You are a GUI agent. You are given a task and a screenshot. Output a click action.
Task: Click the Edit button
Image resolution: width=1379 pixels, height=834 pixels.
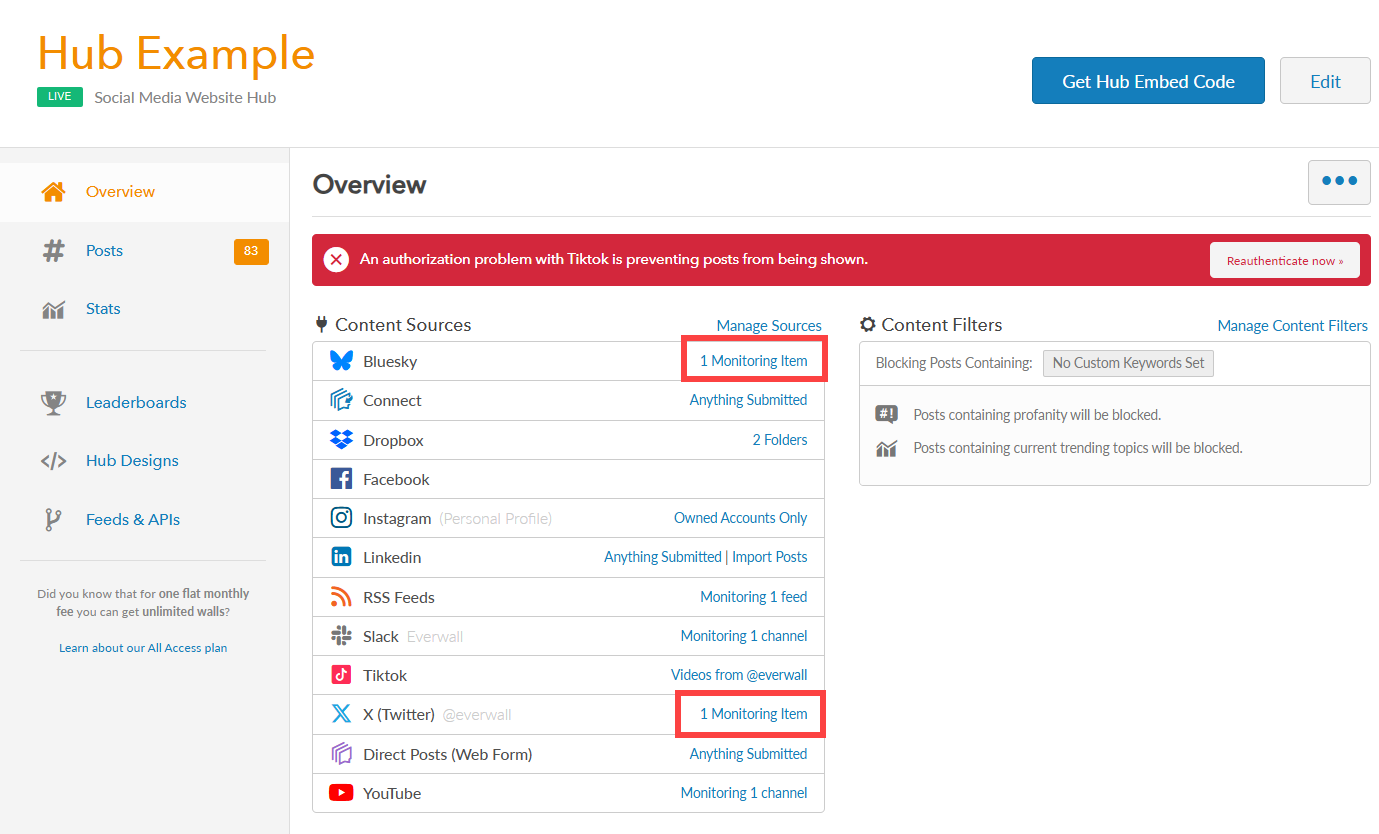point(1325,81)
